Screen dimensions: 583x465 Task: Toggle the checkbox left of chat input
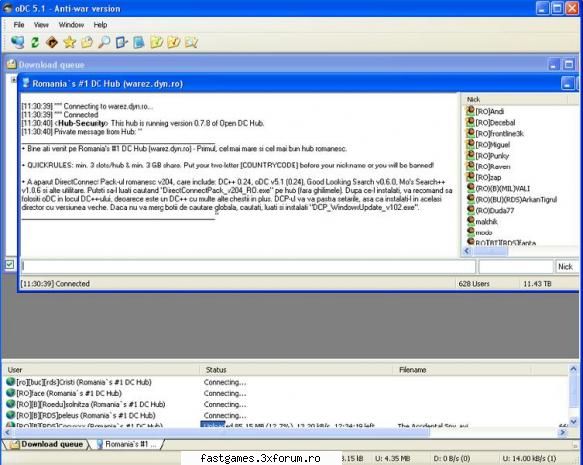(10, 265)
